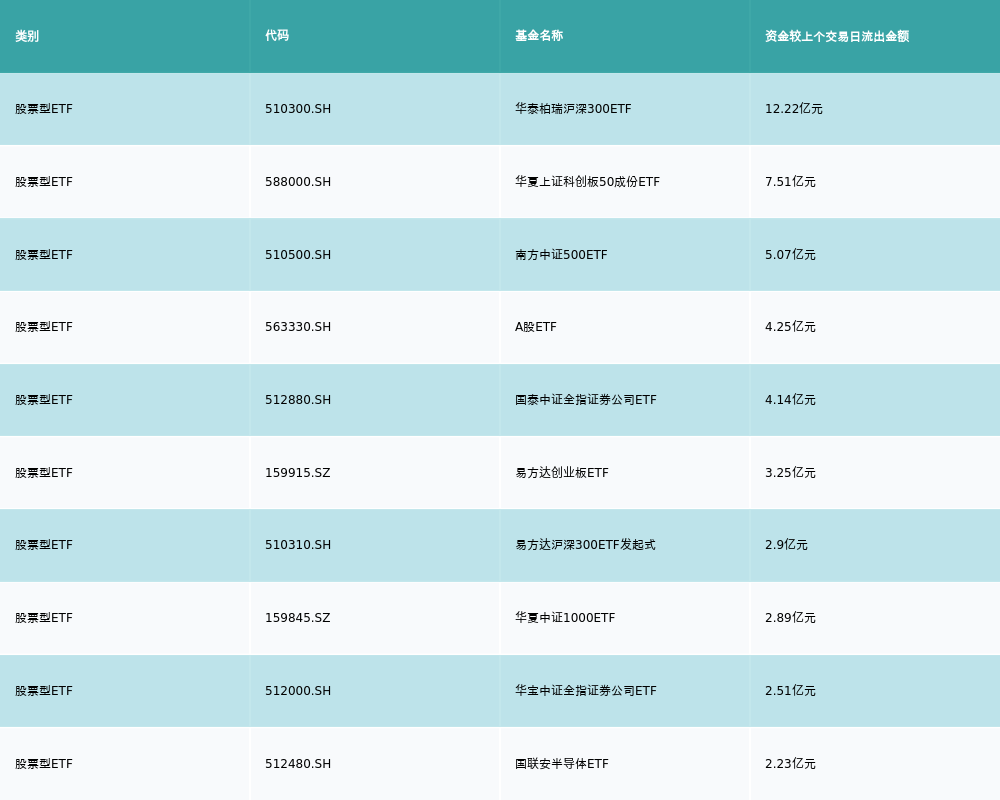The width and height of the screenshot is (1000, 800).
Task: Select code 563330.SH
Action: tap(298, 327)
